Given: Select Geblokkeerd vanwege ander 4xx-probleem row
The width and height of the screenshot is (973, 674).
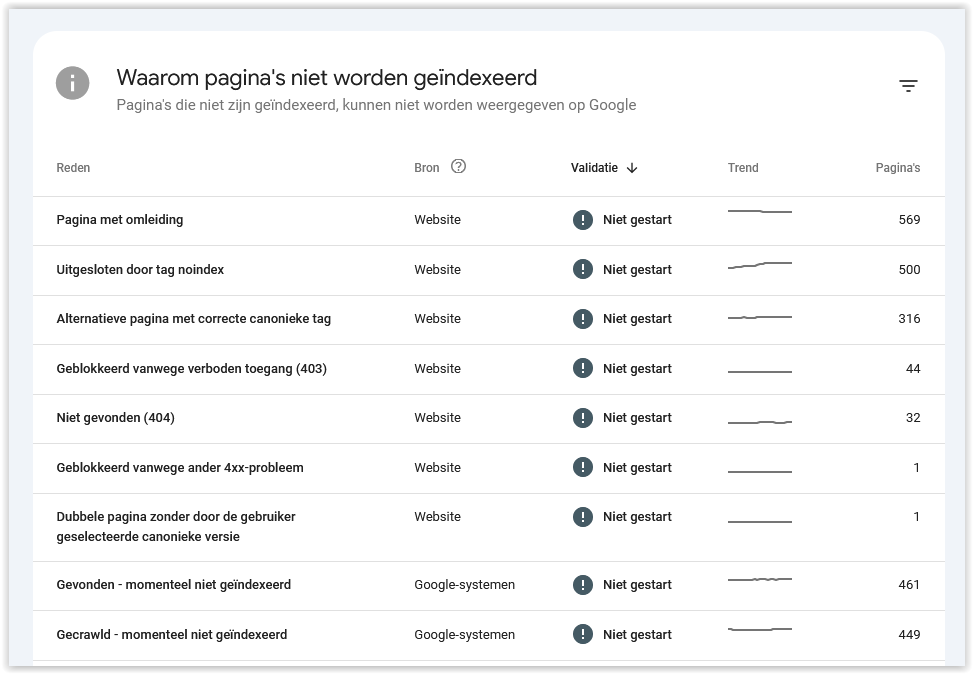Looking at the screenshot, I should 489,469.
